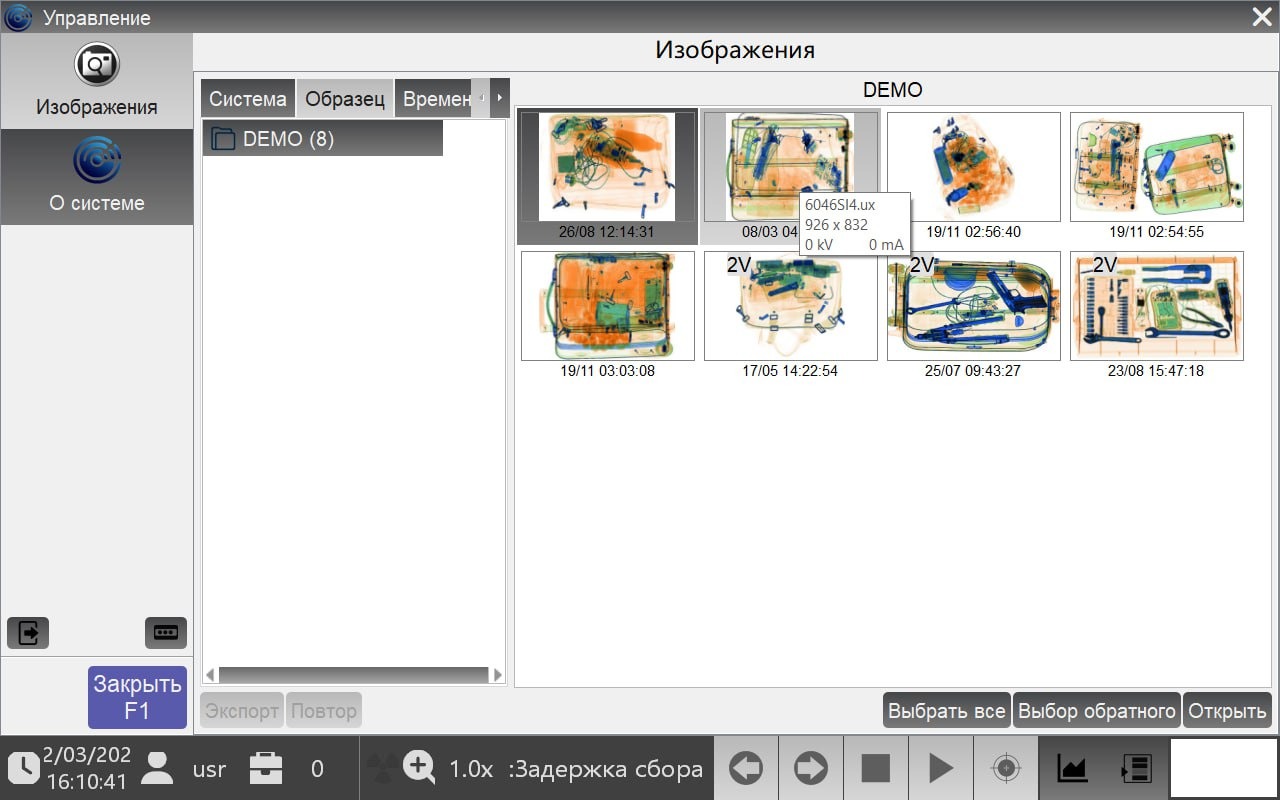Click the white preview box in status bar
The height and width of the screenshot is (800, 1280).
click(1224, 768)
